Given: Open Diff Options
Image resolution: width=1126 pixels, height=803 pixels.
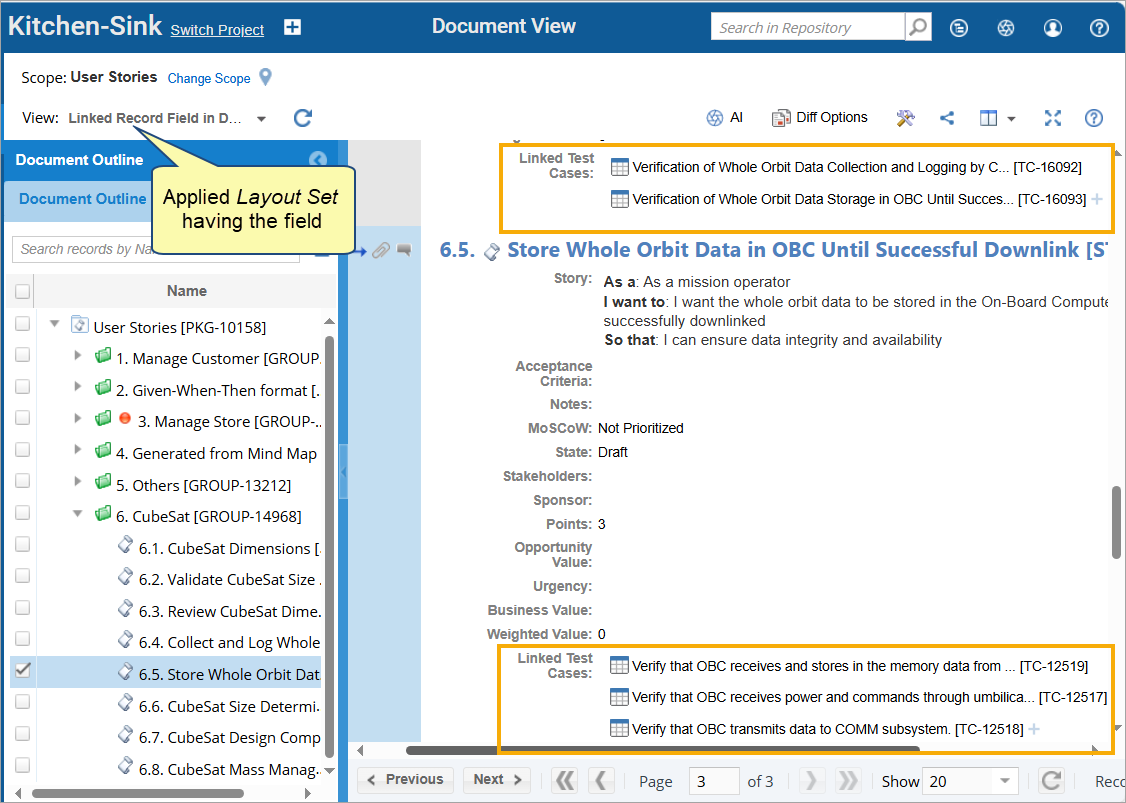Looking at the screenshot, I should [819, 118].
